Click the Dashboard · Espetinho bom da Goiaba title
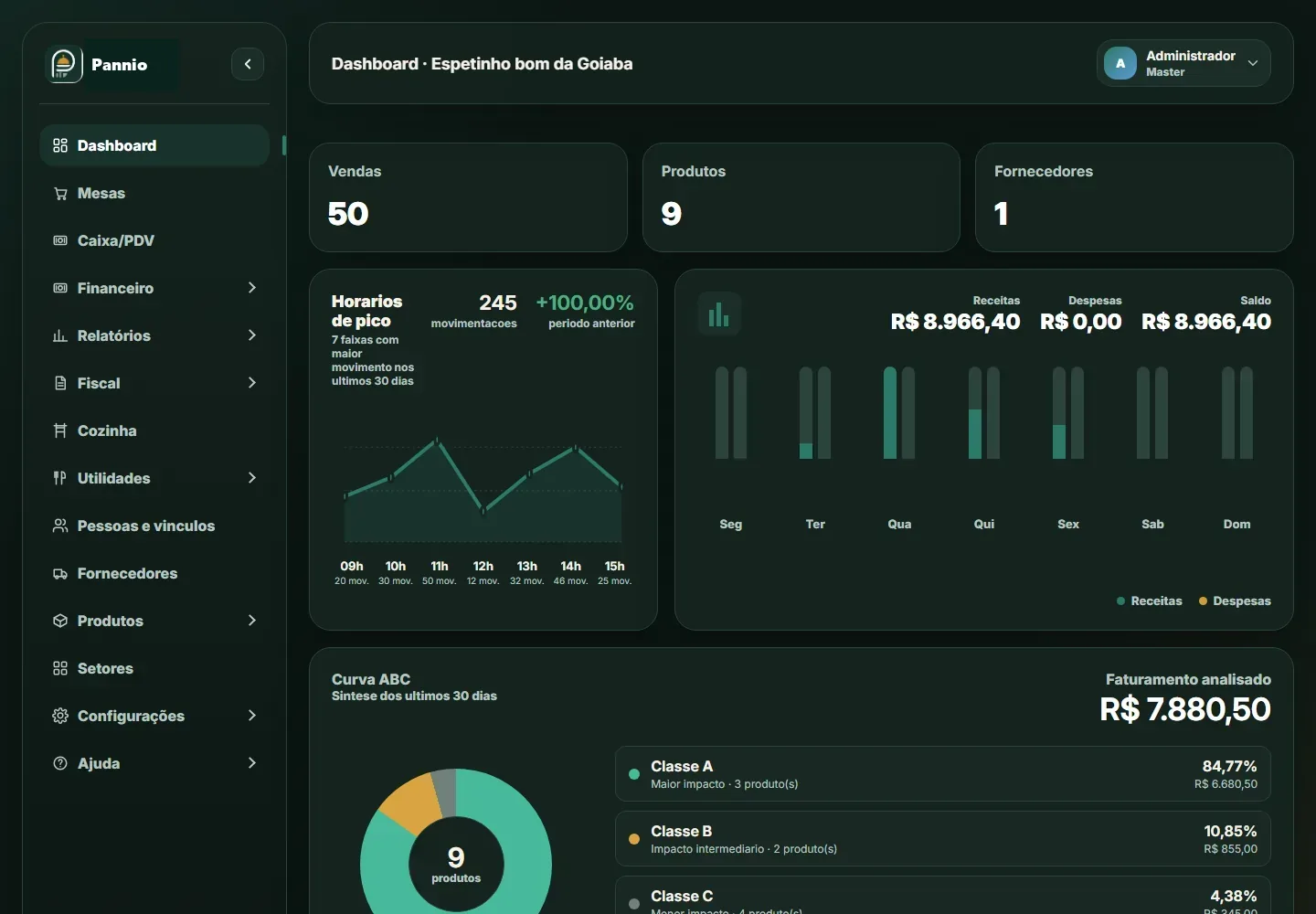This screenshot has height=914, width=1316. [x=482, y=64]
